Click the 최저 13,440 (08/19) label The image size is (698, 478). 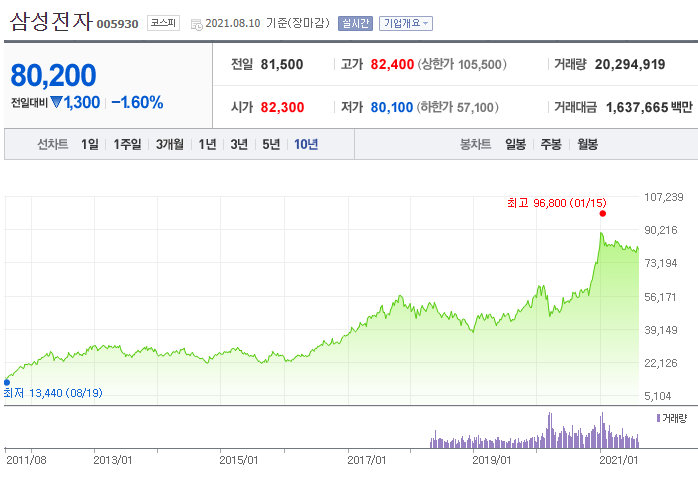[x=53, y=393]
